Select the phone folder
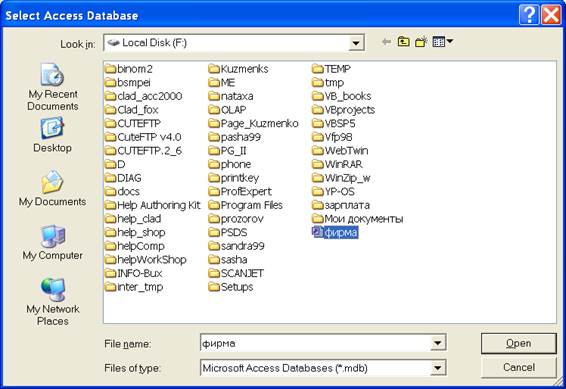Image resolution: width=566 pixels, height=389 pixels. click(230, 164)
